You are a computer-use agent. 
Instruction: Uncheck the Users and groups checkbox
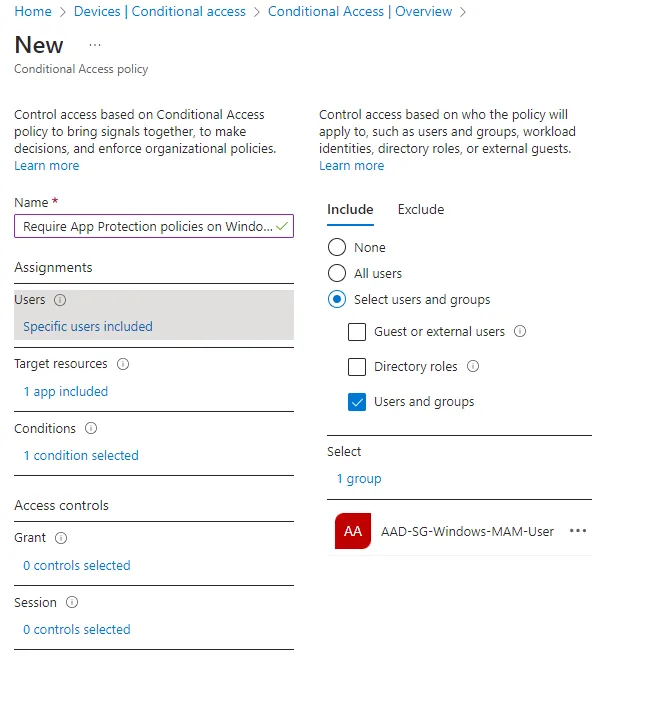point(357,402)
